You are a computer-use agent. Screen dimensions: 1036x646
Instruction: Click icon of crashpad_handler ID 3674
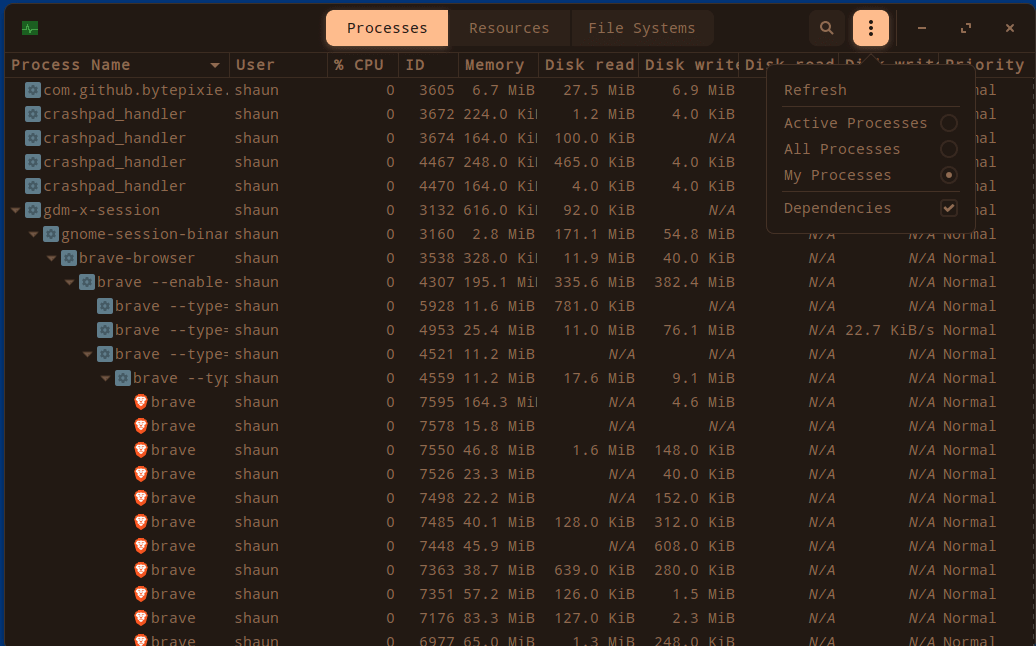[33, 138]
